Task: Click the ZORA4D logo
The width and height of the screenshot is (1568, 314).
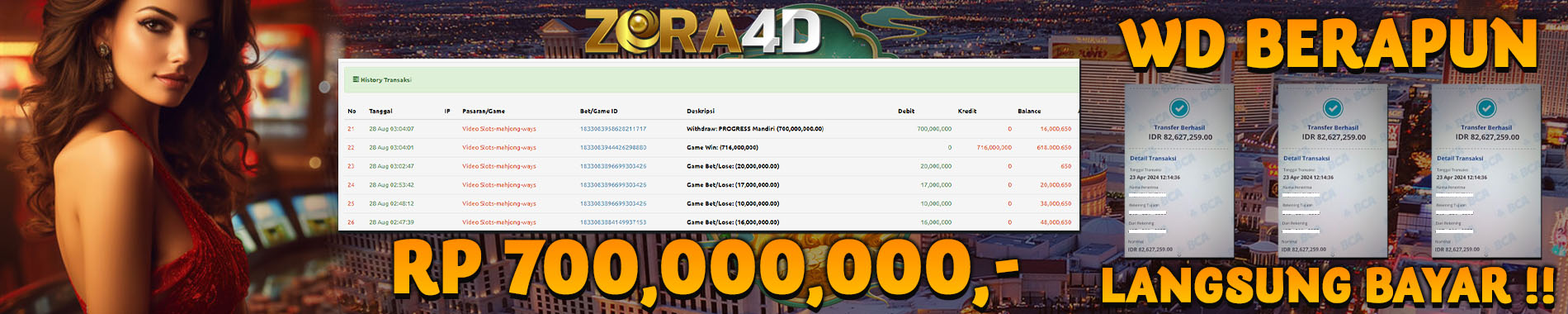Action: (703, 32)
